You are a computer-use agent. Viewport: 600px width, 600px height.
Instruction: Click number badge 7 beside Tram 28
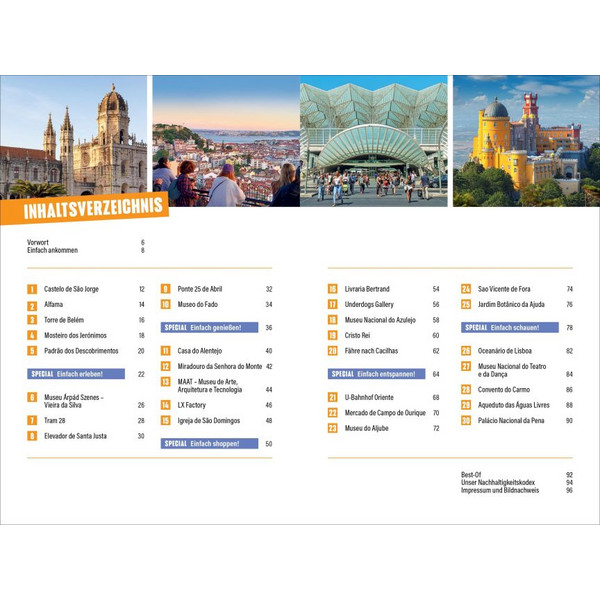click(x=32, y=421)
